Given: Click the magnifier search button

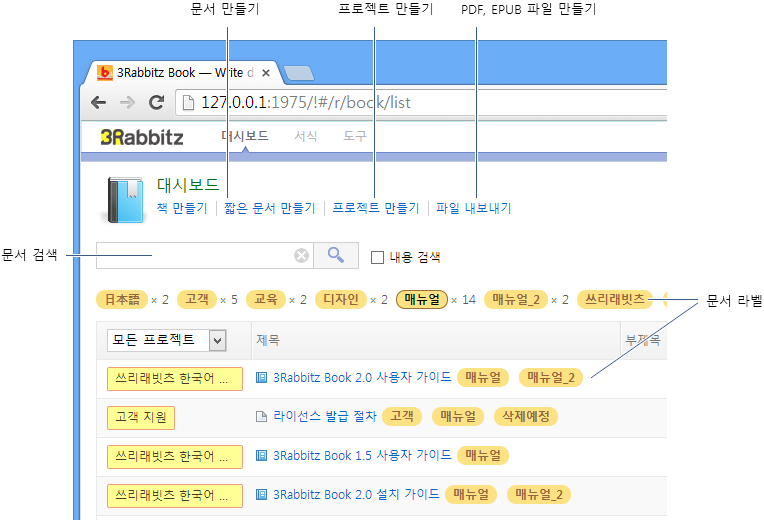Looking at the screenshot, I should click(x=336, y=255).
